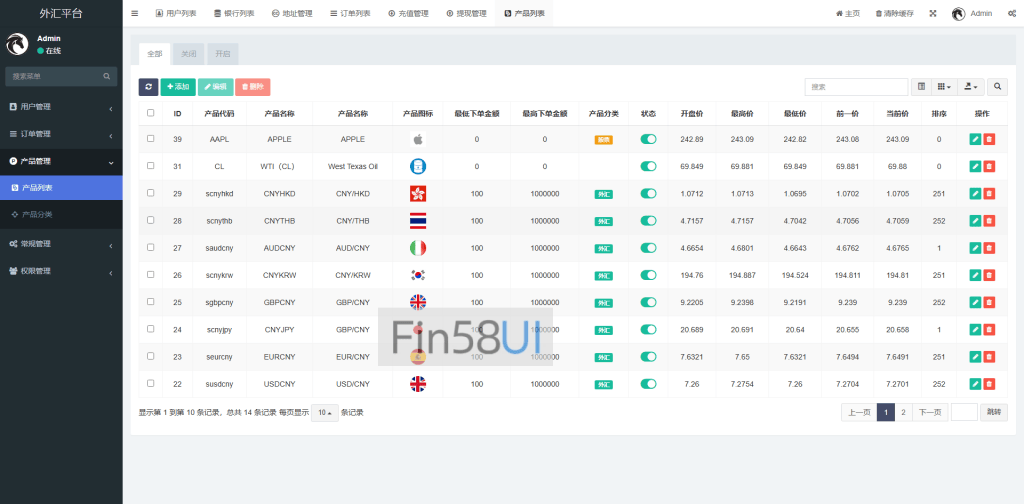
Task: Click the magnifier search button beside the table tools
Action: [997, 87]
